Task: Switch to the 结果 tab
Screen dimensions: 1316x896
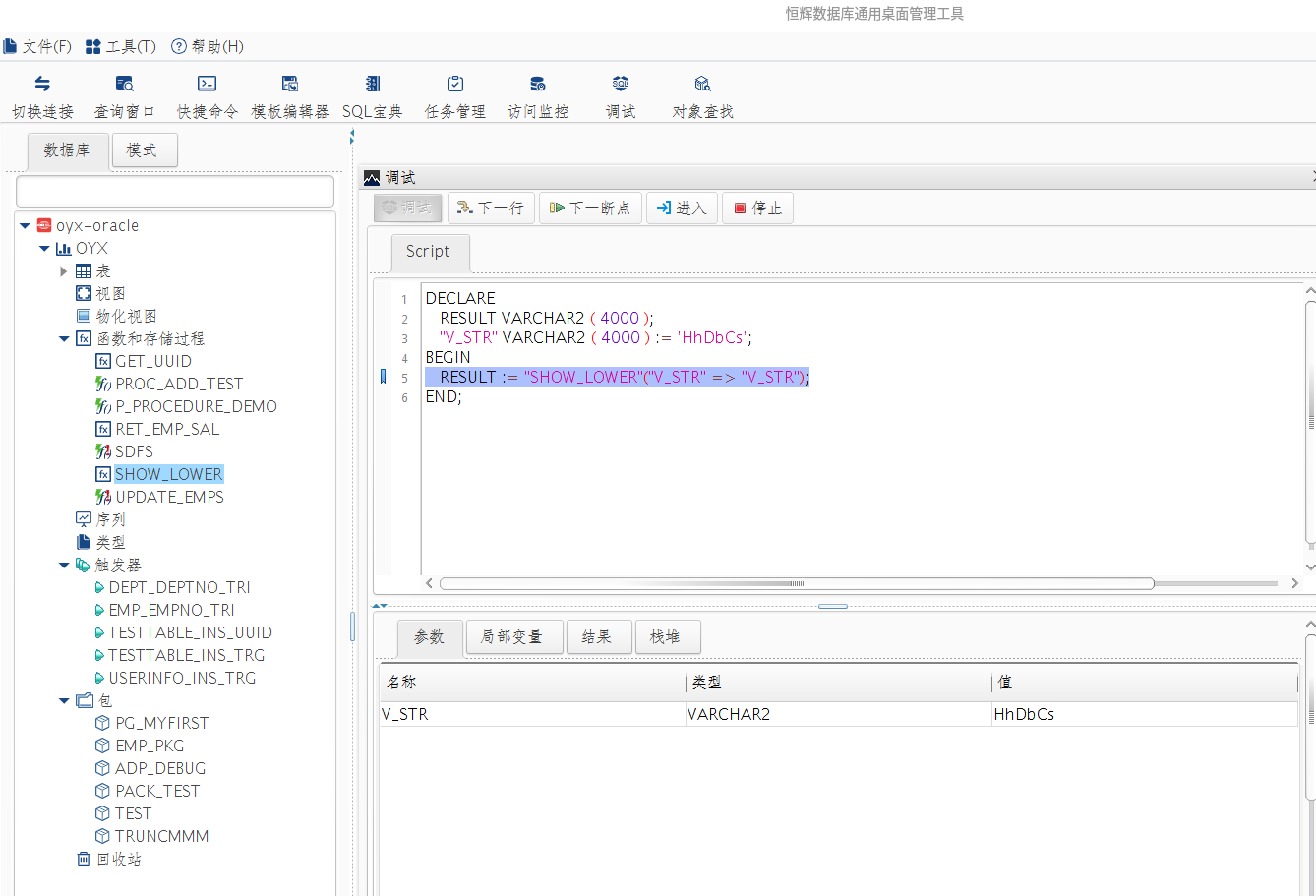Action: 598,637
